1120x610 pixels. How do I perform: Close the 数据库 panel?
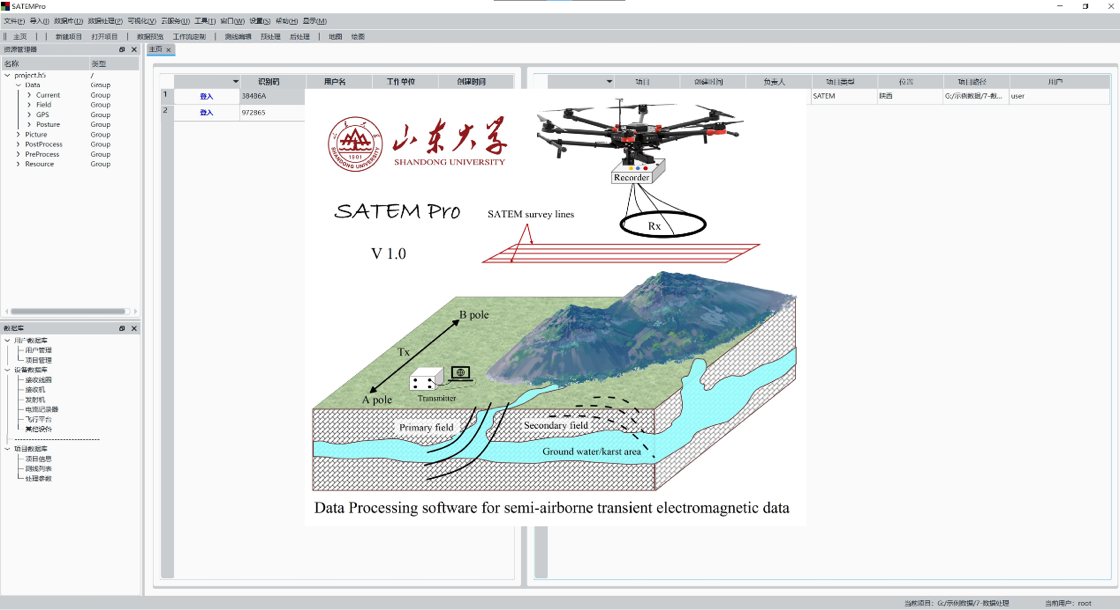tap(134, 328)
